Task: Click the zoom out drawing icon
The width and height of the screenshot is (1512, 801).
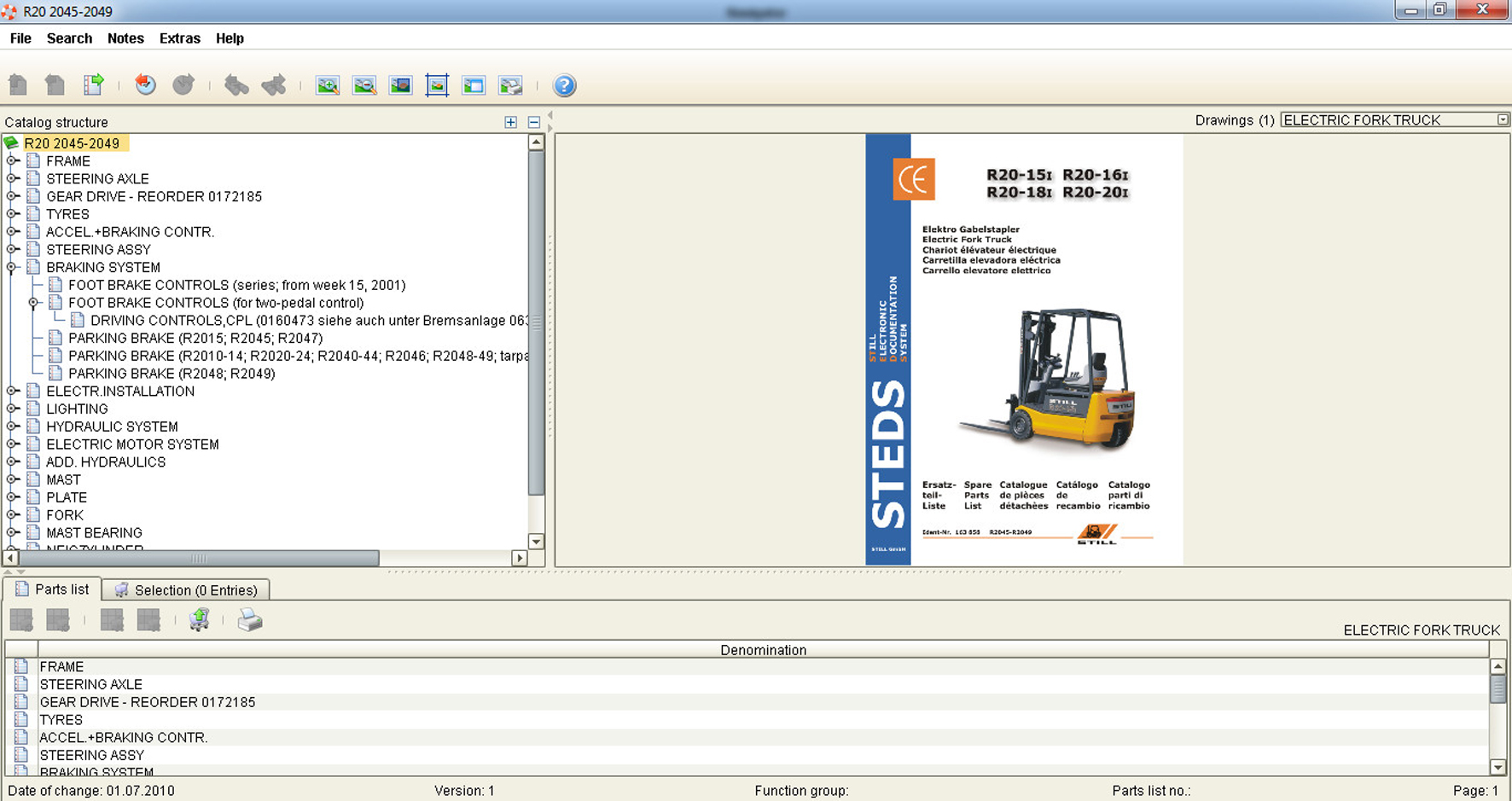Action: (x=364, y=85)
